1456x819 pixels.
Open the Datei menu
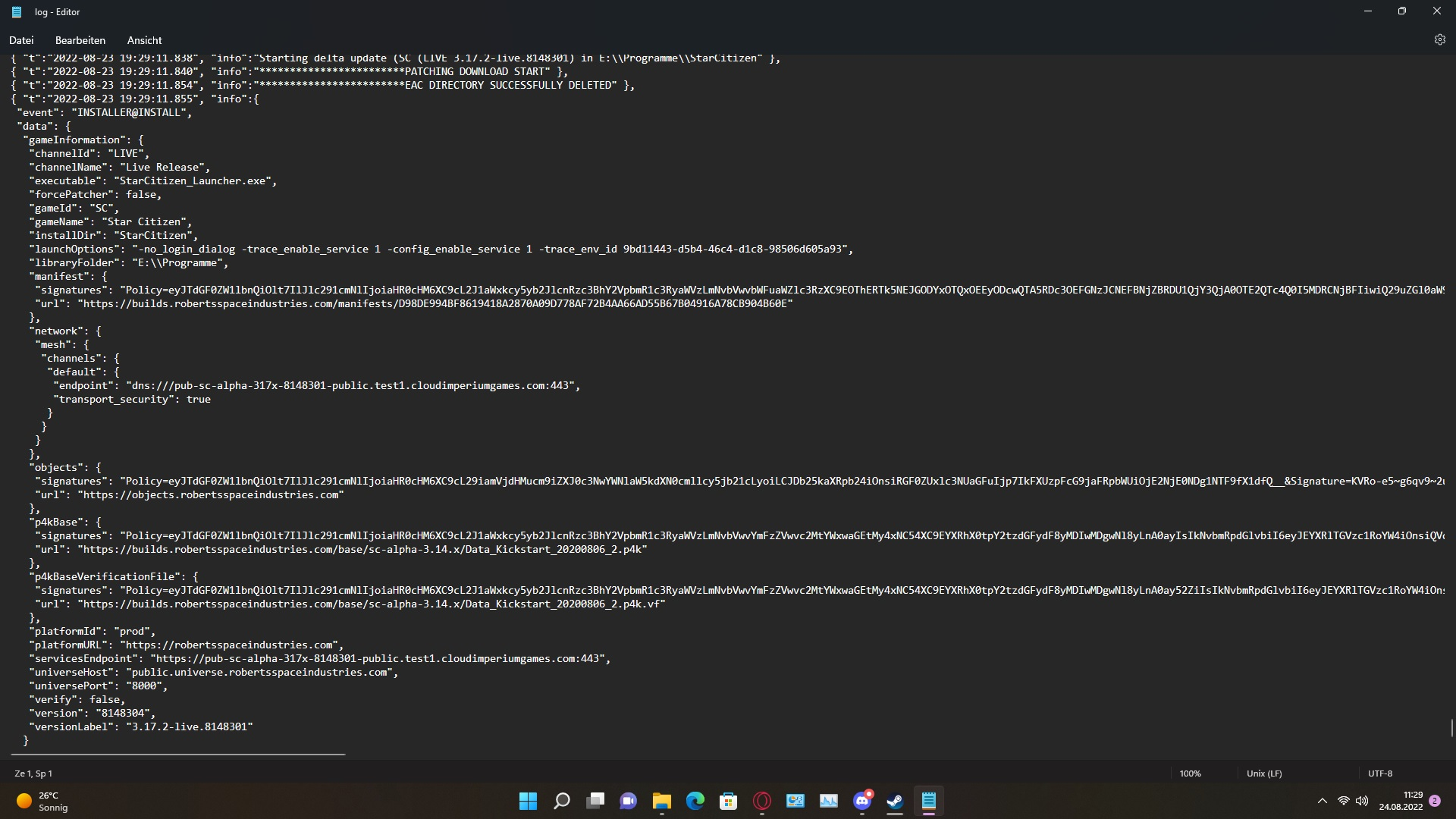coord(21,40)
